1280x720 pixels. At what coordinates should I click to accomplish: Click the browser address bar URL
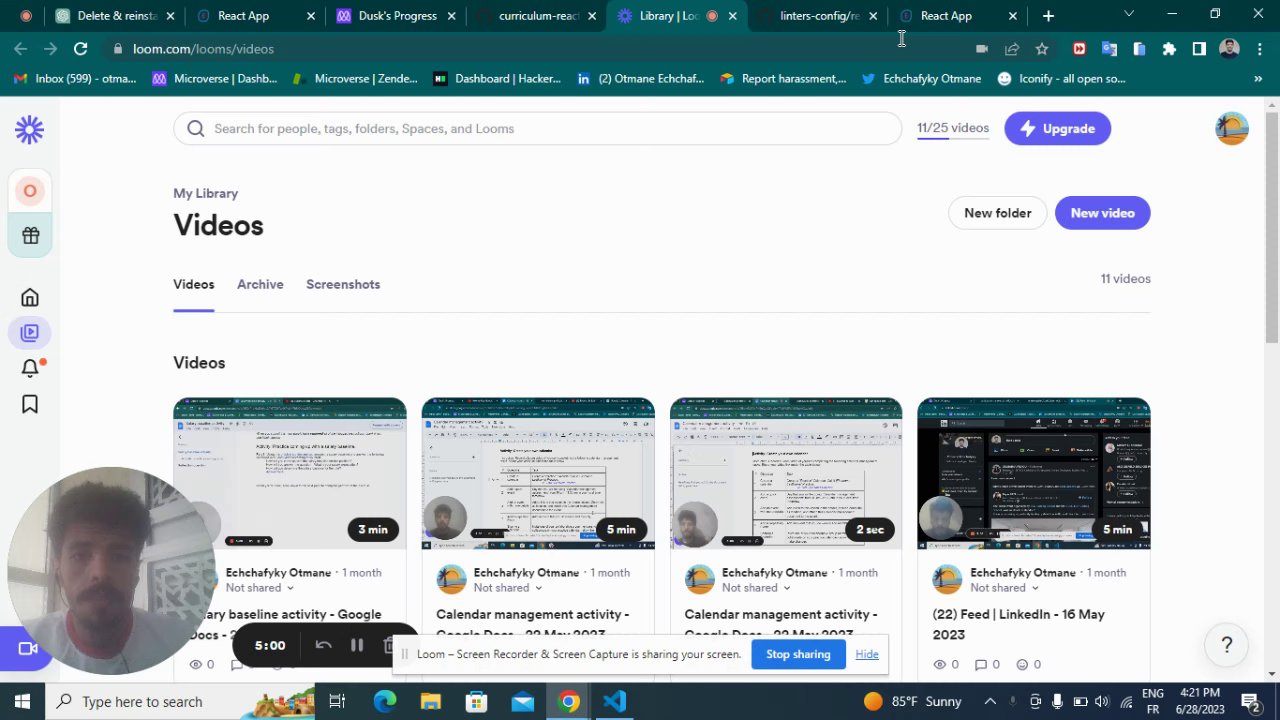(x=203, y=48)
